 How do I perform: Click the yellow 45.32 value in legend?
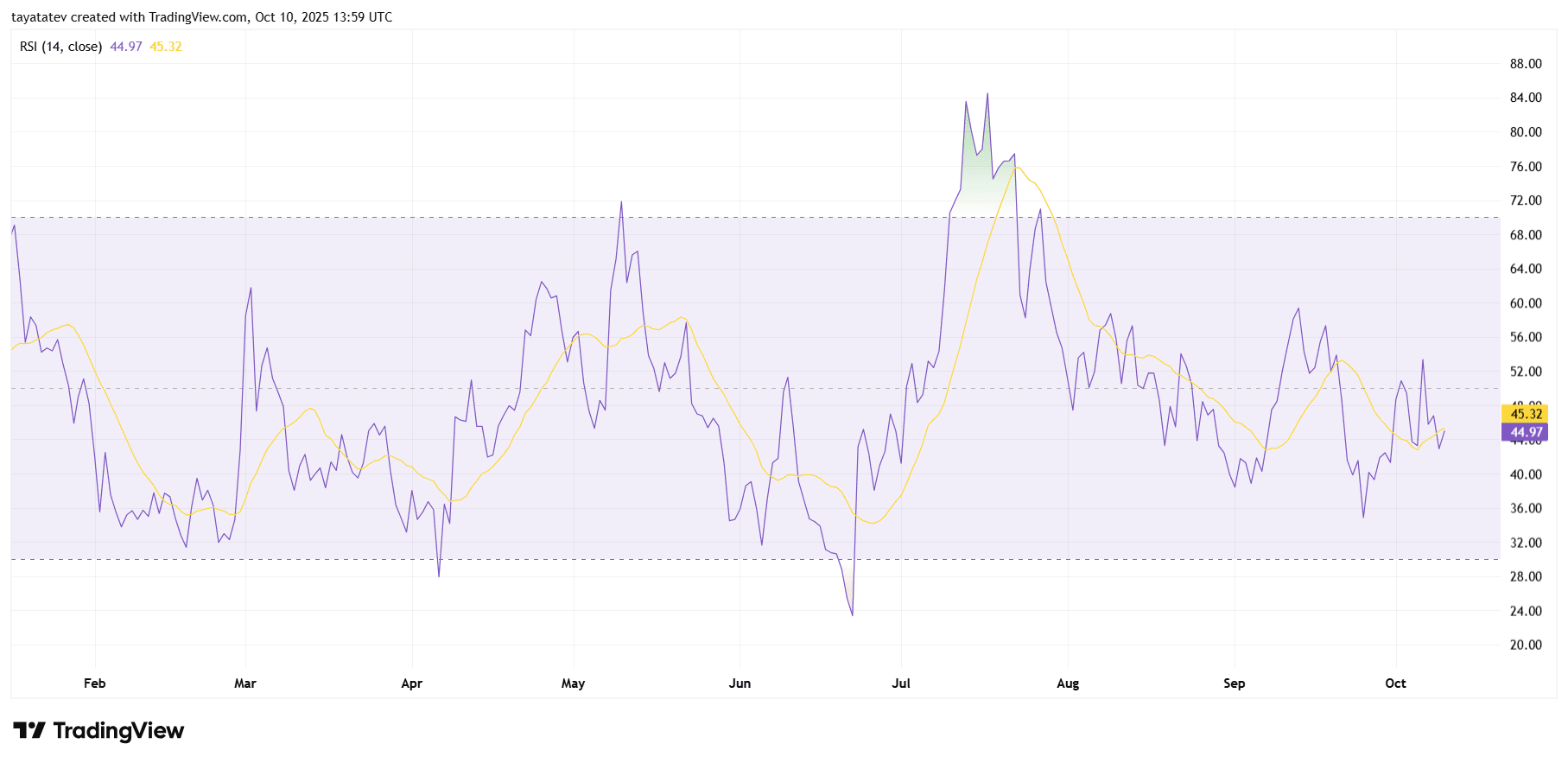(166, 47)
